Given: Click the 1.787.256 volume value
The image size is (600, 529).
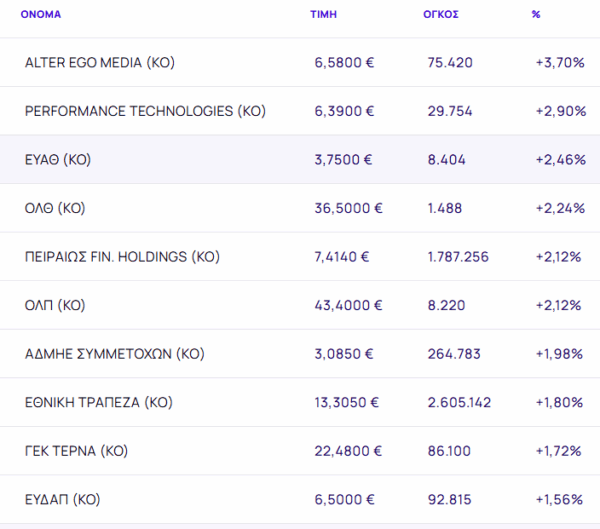Looking at the screenshot, I should coord(458,257).
